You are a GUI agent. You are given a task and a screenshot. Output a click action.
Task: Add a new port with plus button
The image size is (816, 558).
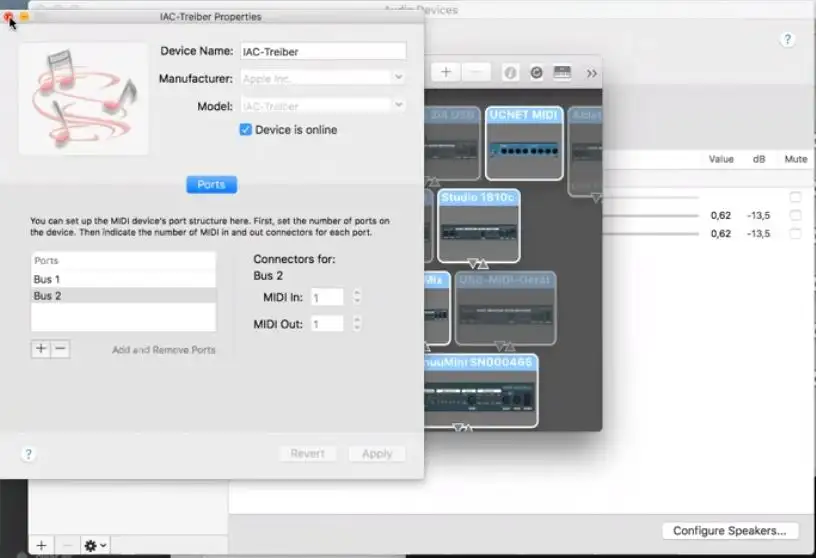(41, 349)
